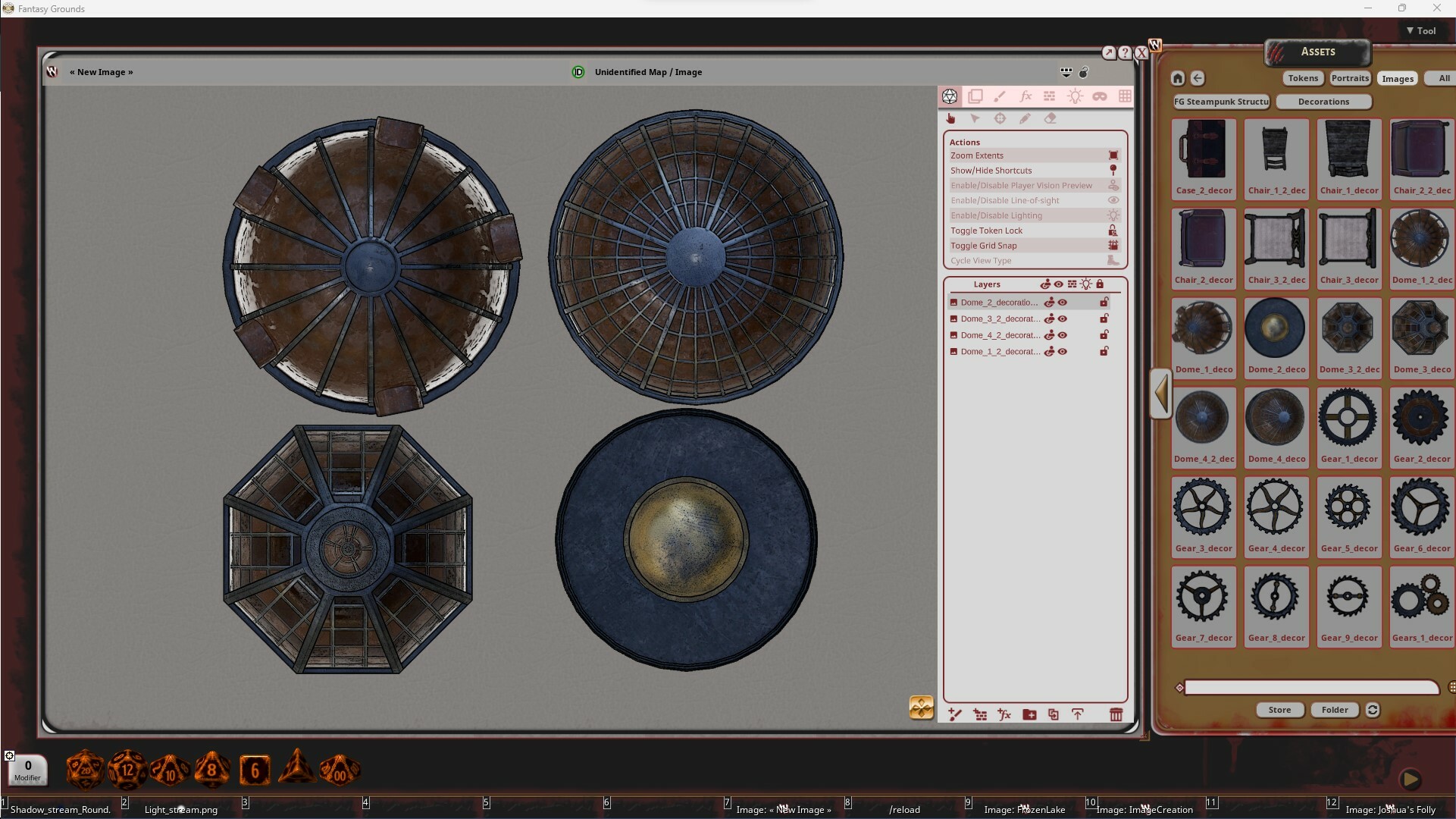Click the mask/player view icon
The image size is (1456, 819).
pos(1101,96)
